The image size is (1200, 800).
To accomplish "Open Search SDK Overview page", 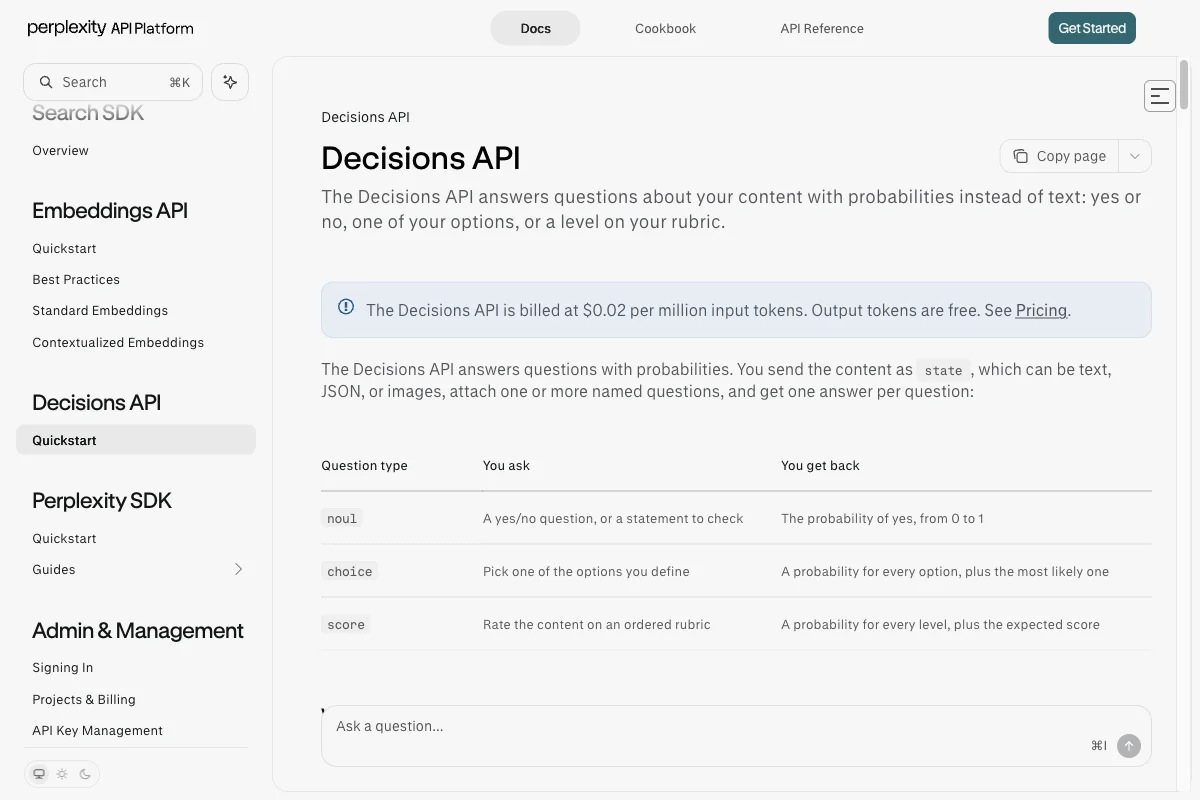I will coord(60,150).
